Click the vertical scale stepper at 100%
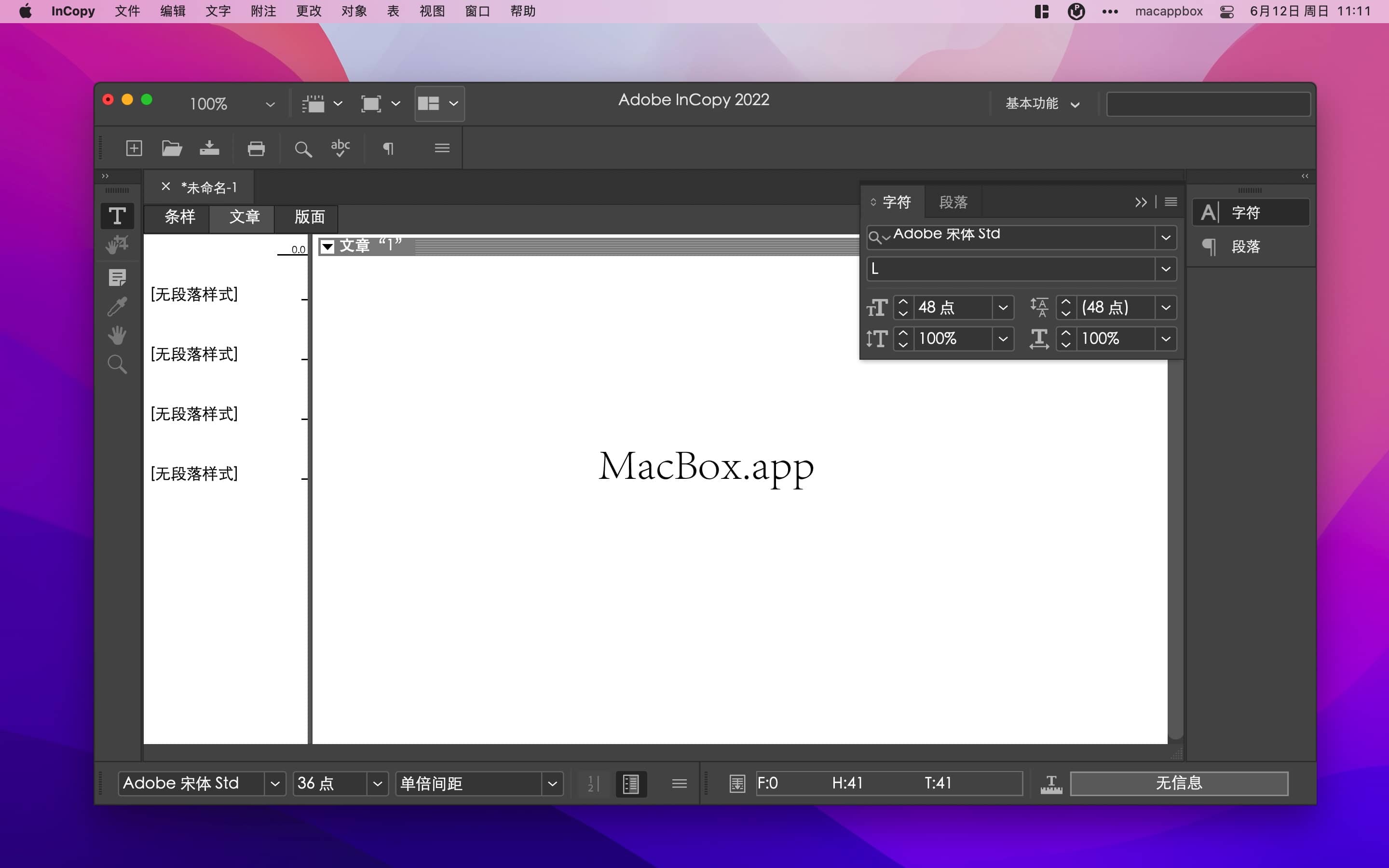This screenshot has height=868, width=1389. point(903,339)
